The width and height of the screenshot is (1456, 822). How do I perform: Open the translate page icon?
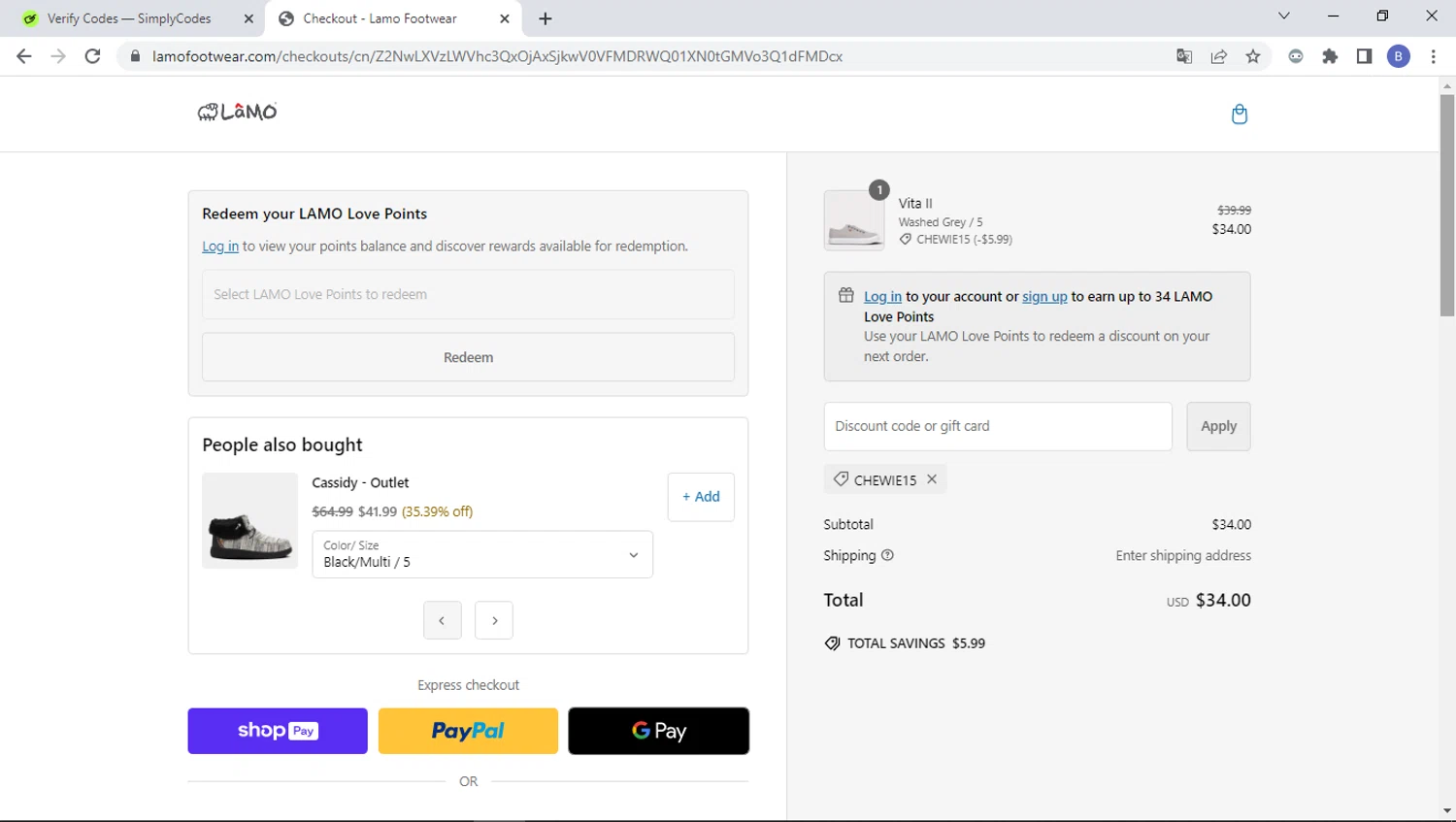coord(1184,56)
